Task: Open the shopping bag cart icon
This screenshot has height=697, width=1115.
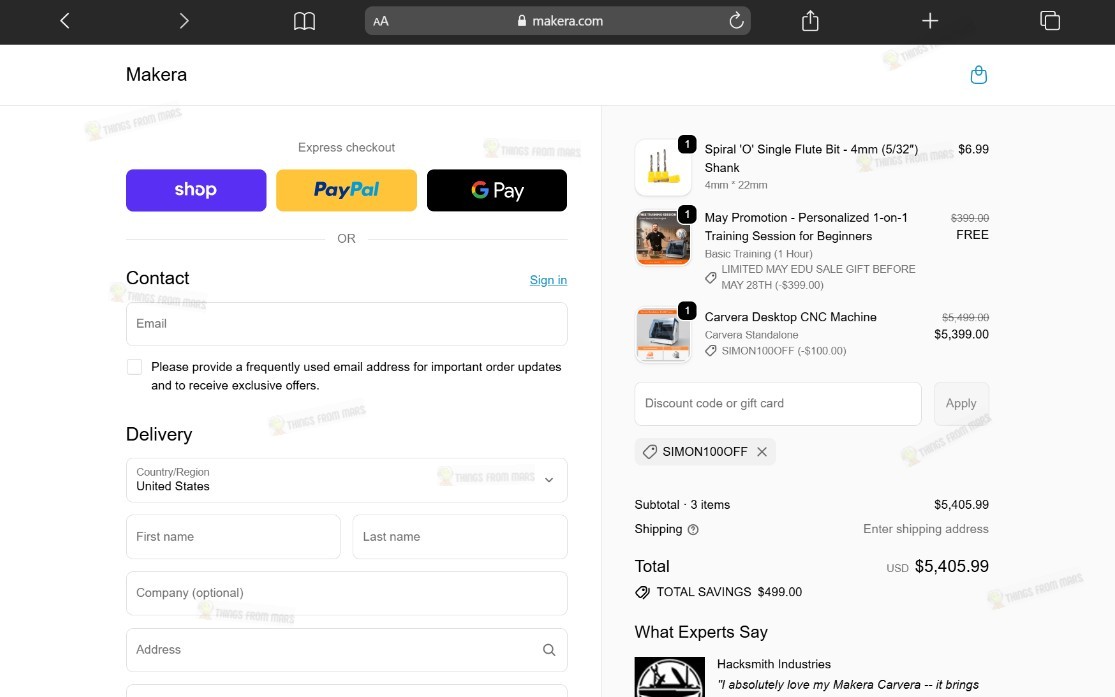Action: pyautogui.click(x=978, y=75)
